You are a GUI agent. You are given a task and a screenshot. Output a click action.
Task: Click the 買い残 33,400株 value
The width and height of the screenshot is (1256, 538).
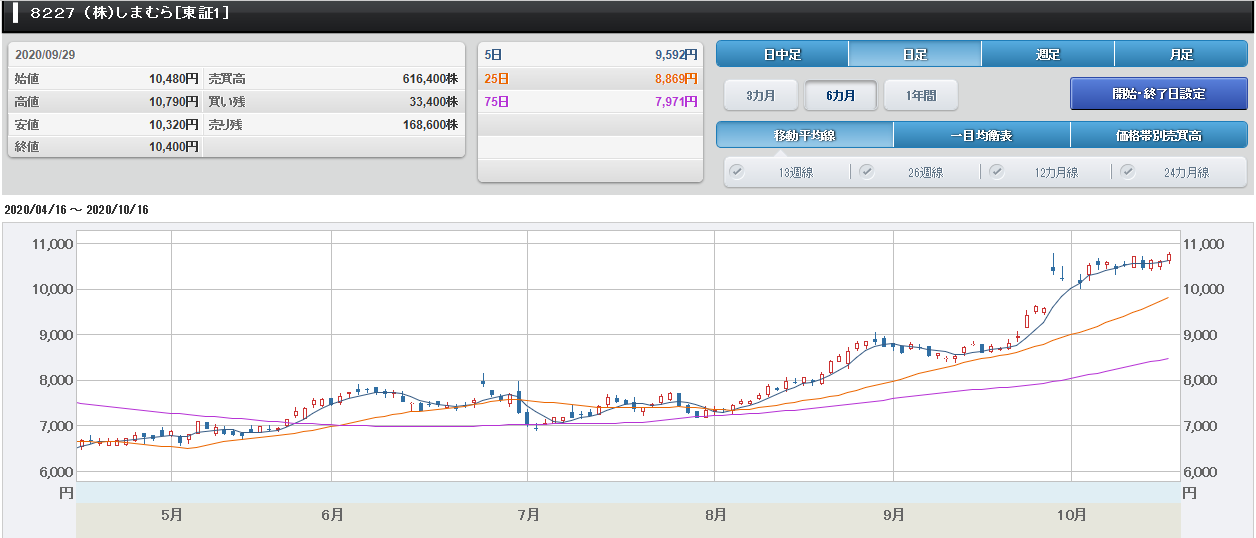(434, 101)
